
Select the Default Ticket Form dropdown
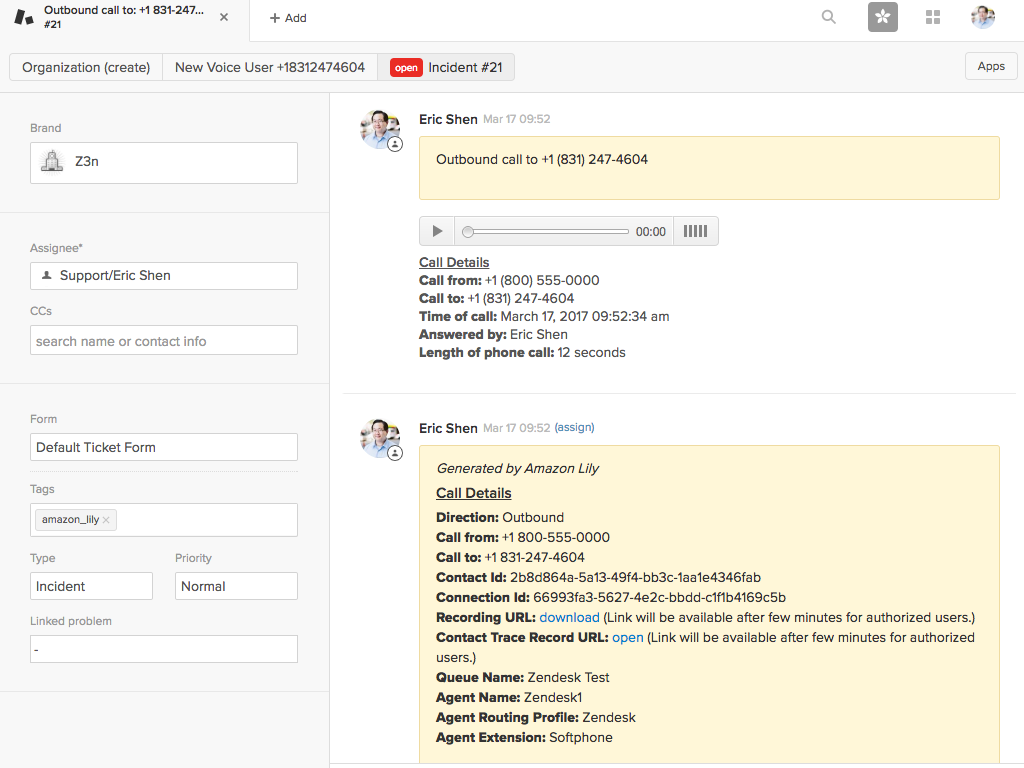coord(164,447)
